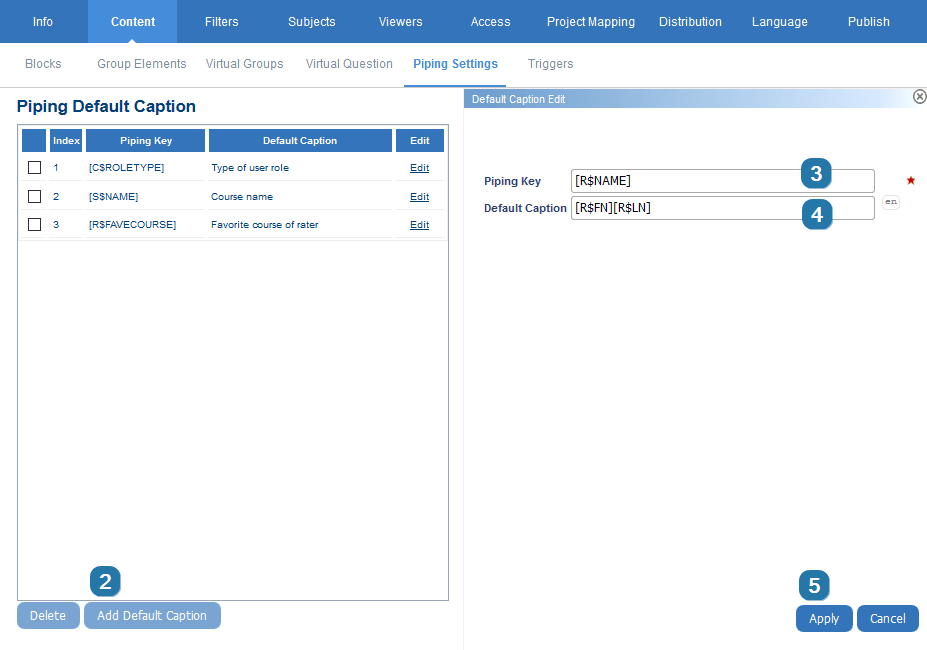Viewport: 927px width, 650px height.
Task: Open the Info tab
Action: pyautogui.click(x=43, y=22)
